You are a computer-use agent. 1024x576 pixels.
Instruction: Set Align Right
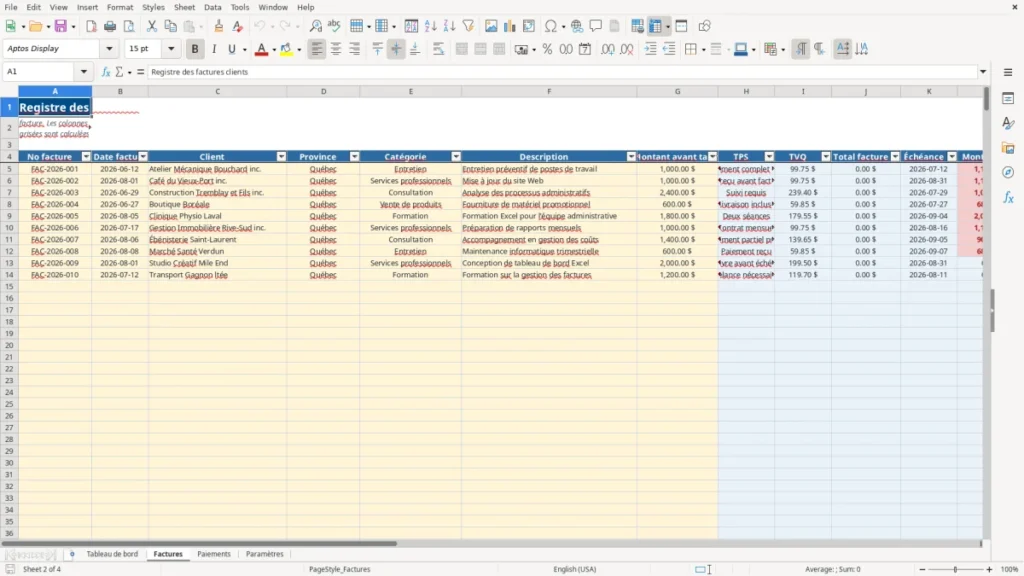pyautogui.click(x=355, y=49)
